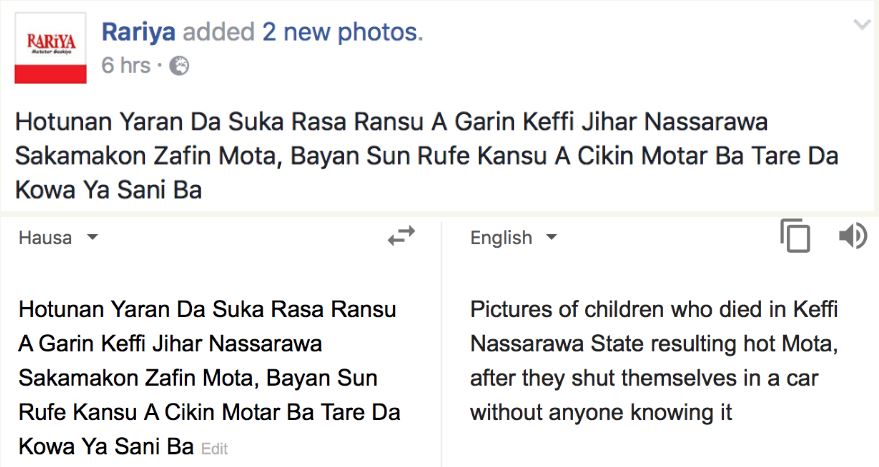Click the 'Hausa' language label
The height and width of the screenshot is (467, 879).
coord(45,238)
